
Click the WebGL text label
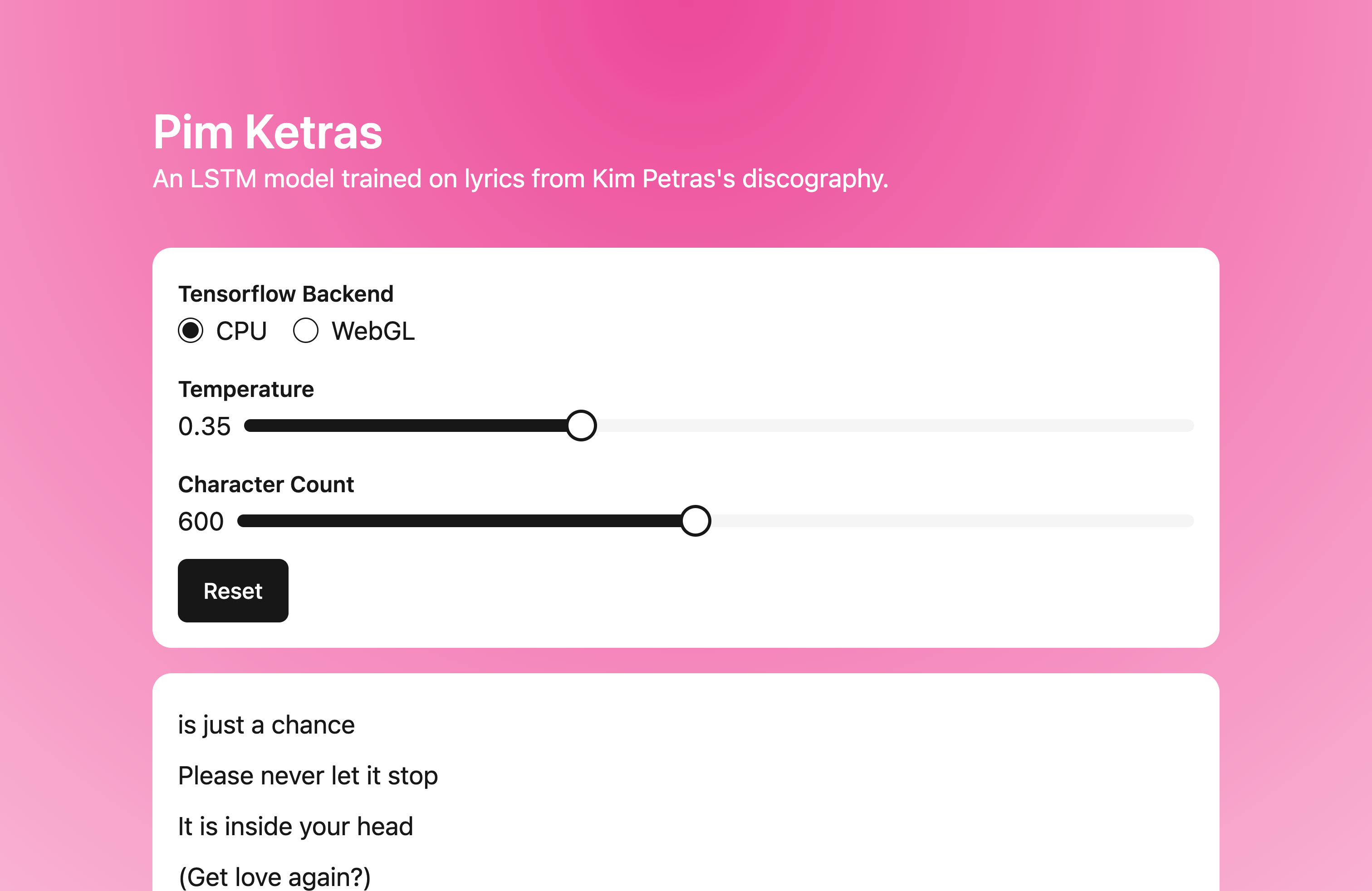tap(373, 331)
